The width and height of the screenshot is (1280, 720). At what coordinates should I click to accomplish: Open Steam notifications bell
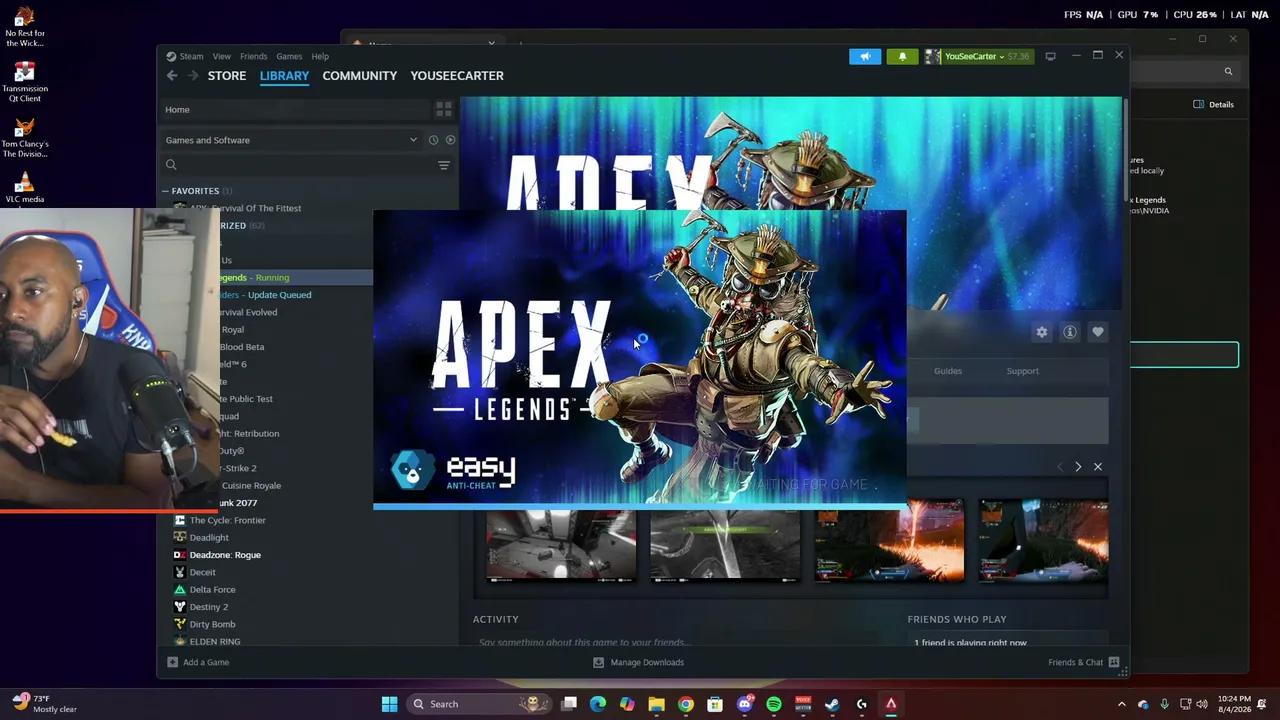coord(902,56)
